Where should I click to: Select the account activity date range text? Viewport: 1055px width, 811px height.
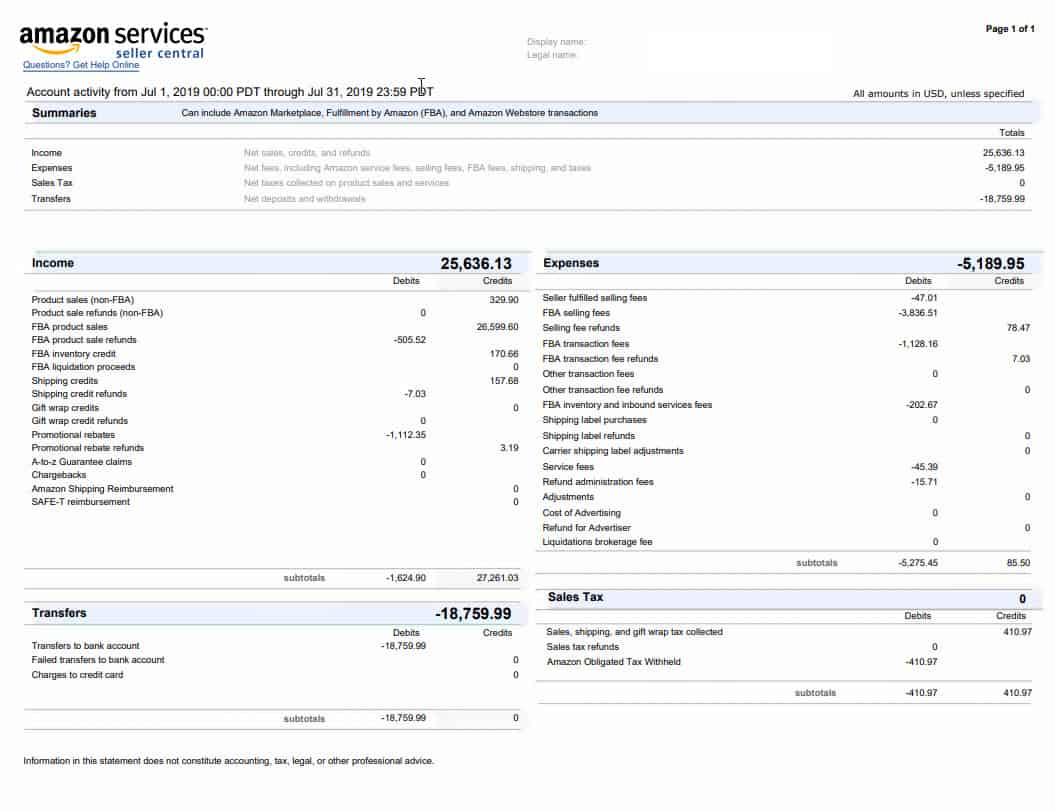coord(230,92)
